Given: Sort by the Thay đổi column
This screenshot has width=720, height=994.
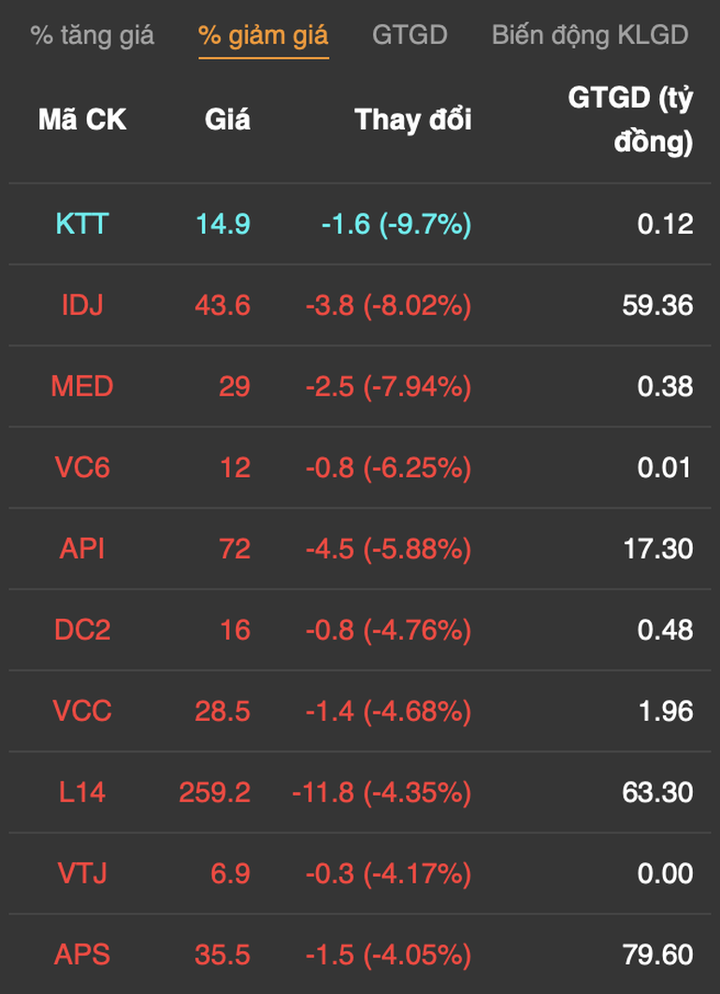Looking at the screenshot, I should coord(413,120).
